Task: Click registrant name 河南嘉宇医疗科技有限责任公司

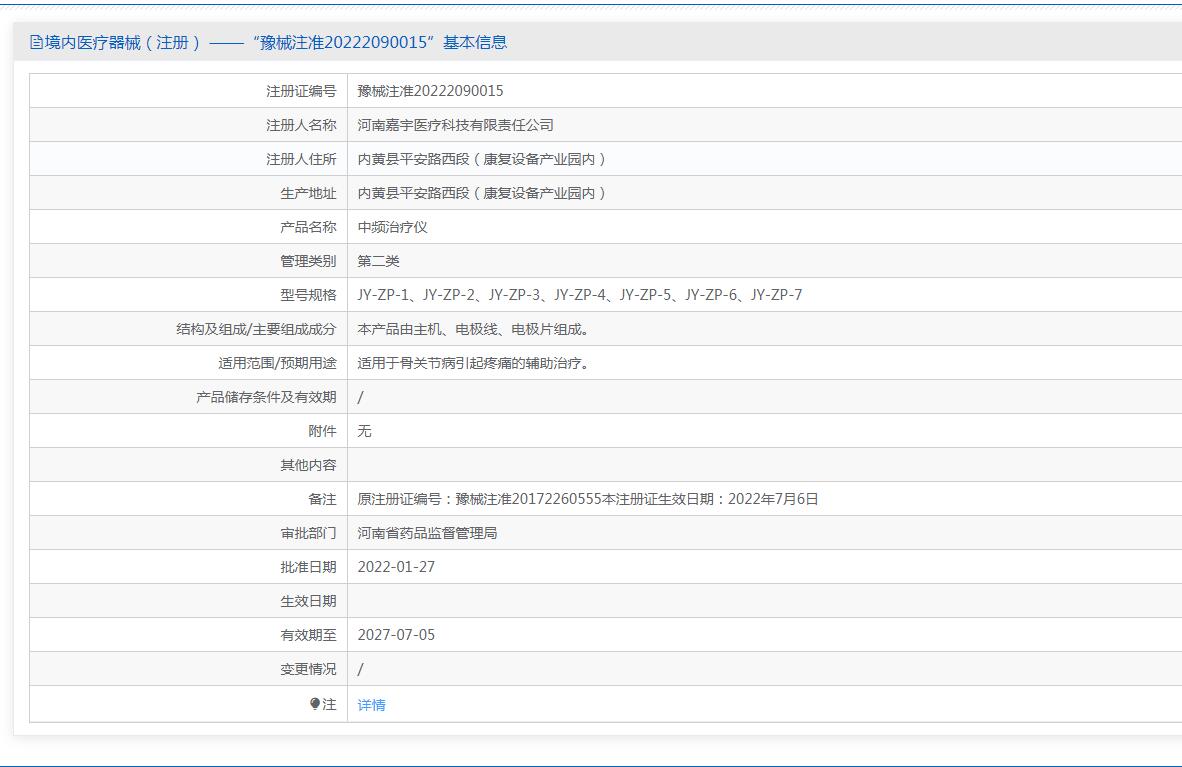Action: coord(455,125)
